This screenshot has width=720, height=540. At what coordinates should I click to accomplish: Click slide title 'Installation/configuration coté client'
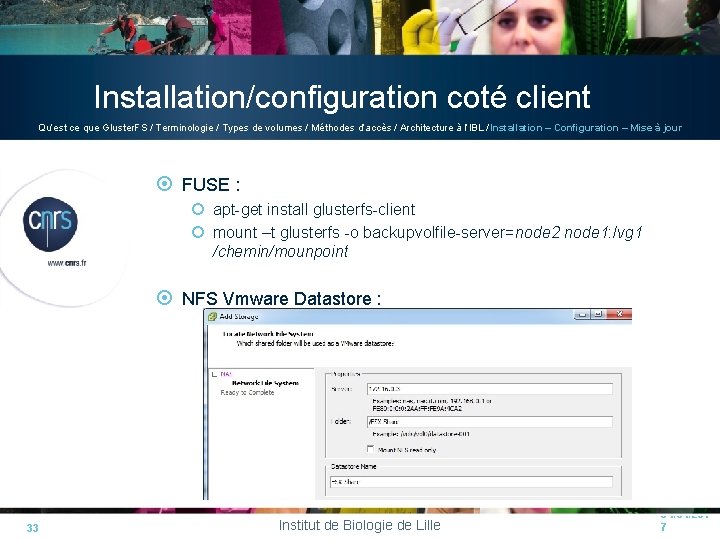tap(342, 97)
